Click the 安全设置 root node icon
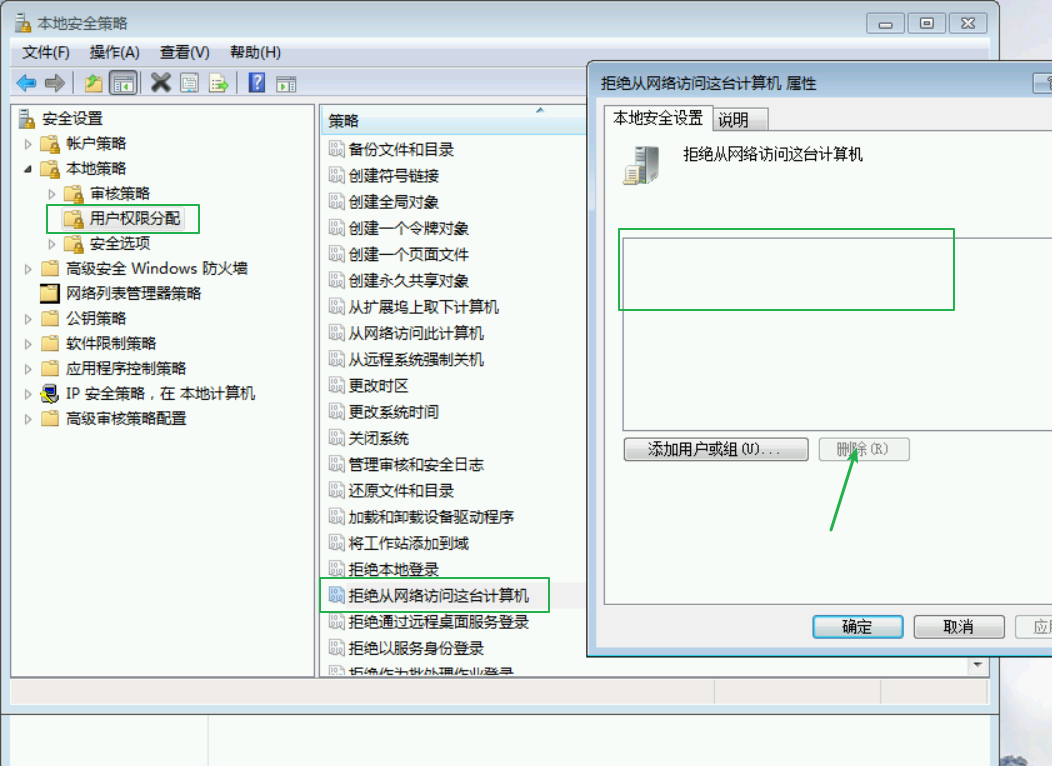 click(26, 119)
